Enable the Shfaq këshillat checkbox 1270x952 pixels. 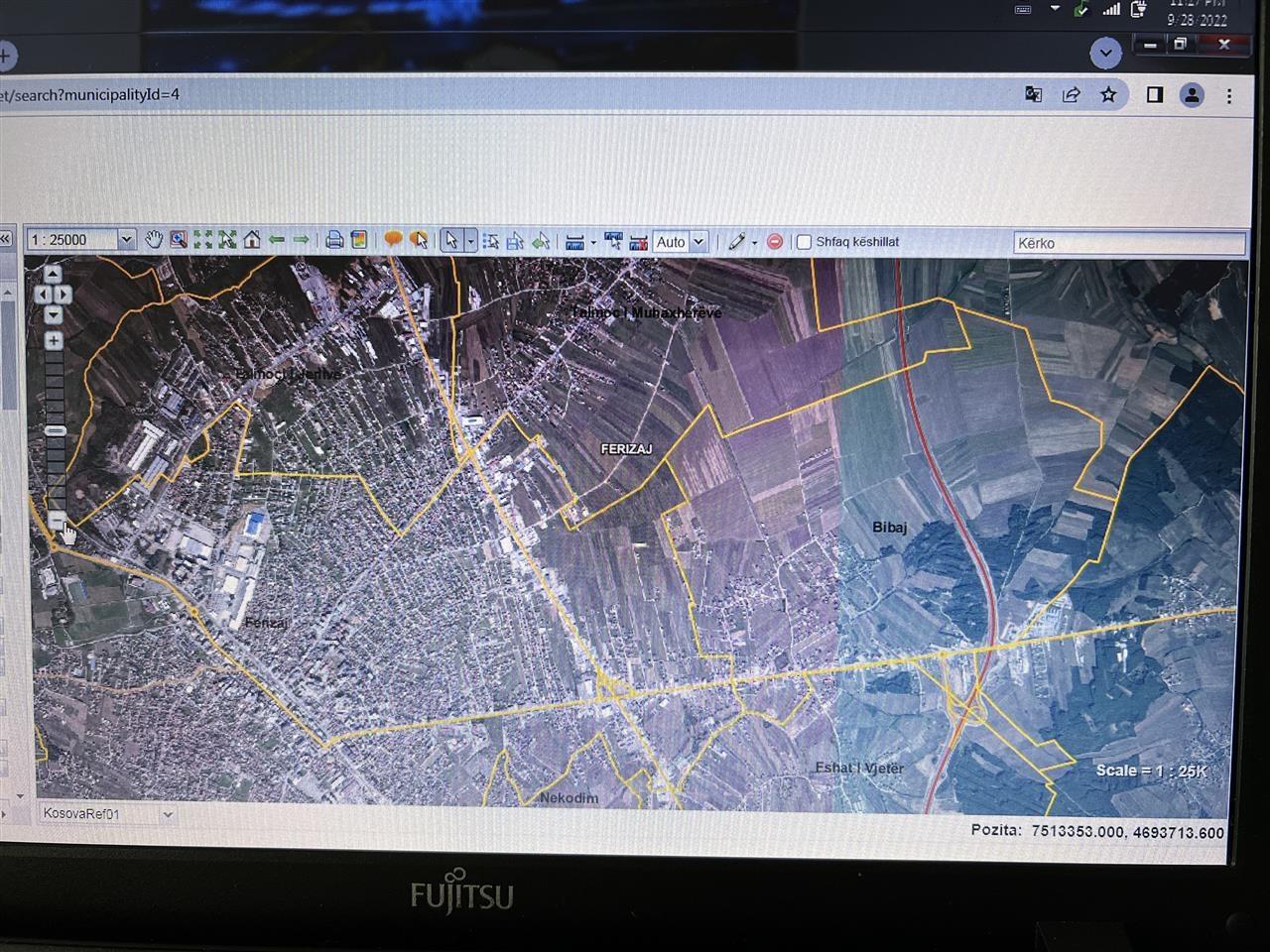[x=805, y=242]
